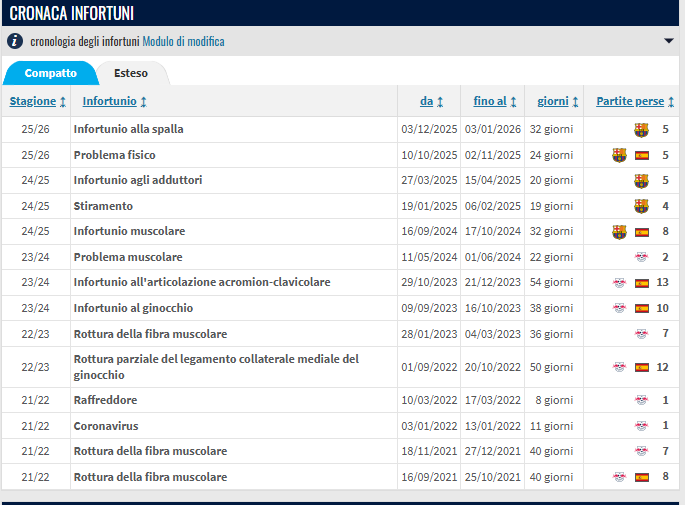
Task: Click sort arrow next to giorni header
Action: coord(576,102)
